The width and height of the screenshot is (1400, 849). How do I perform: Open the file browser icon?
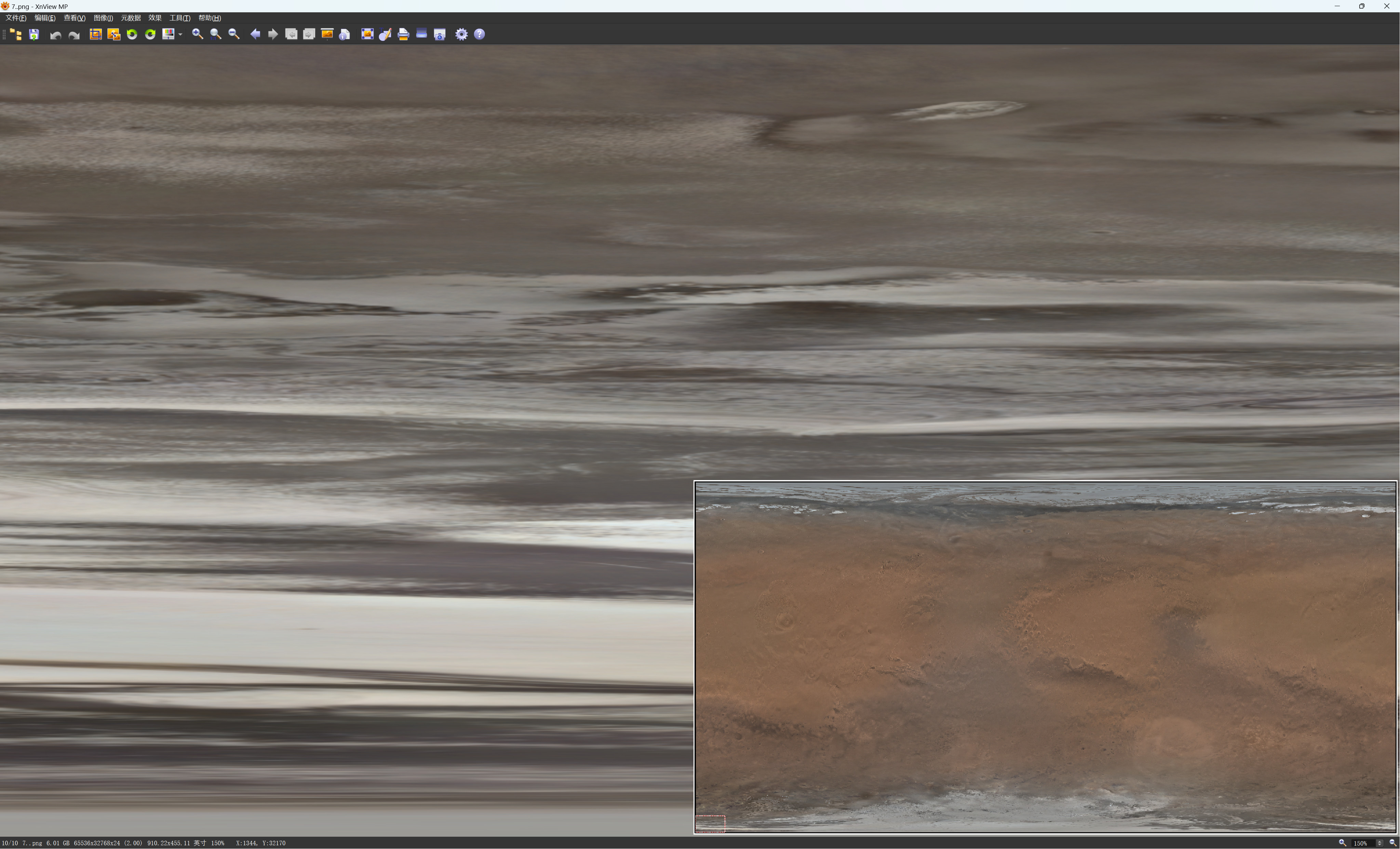(x=16, y=35)
